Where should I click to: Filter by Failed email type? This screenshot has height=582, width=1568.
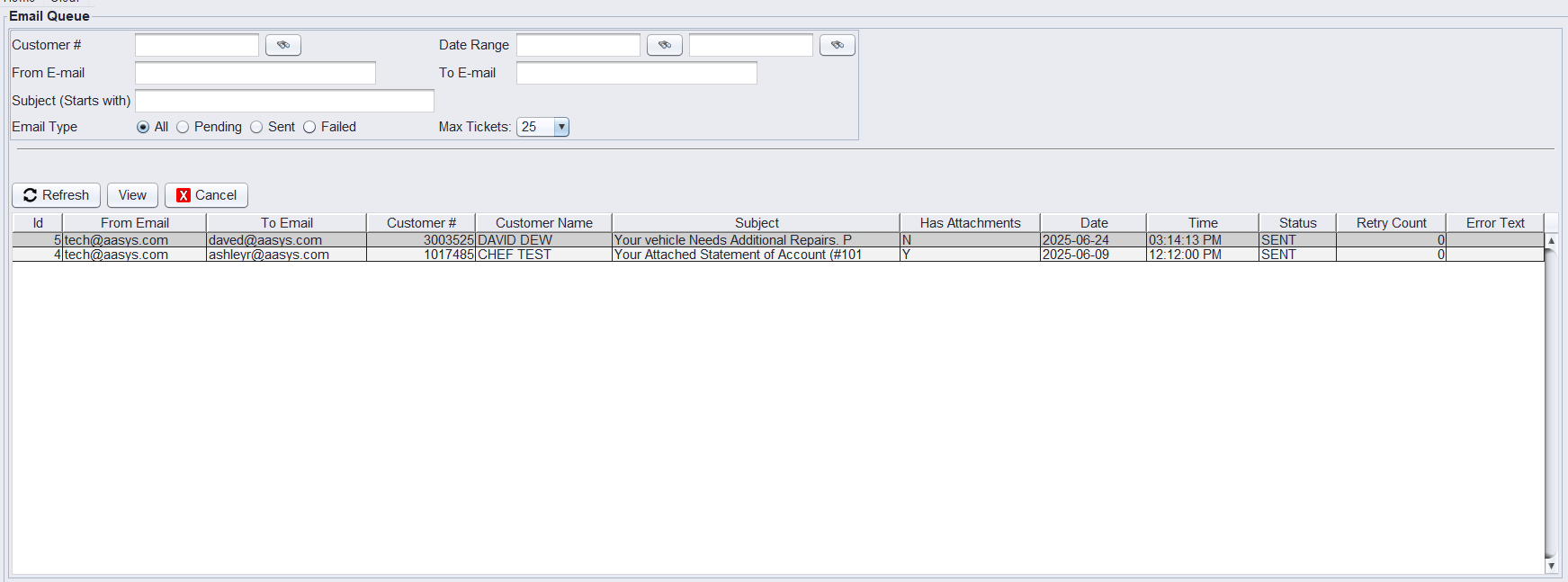[x=310, y=127]
